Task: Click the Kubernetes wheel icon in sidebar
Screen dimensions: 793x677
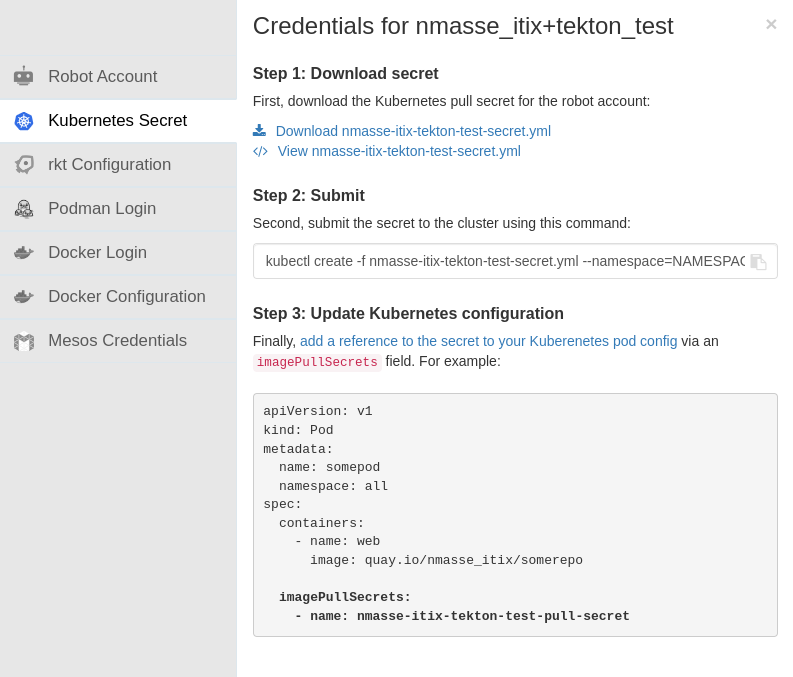Action: 23,121
